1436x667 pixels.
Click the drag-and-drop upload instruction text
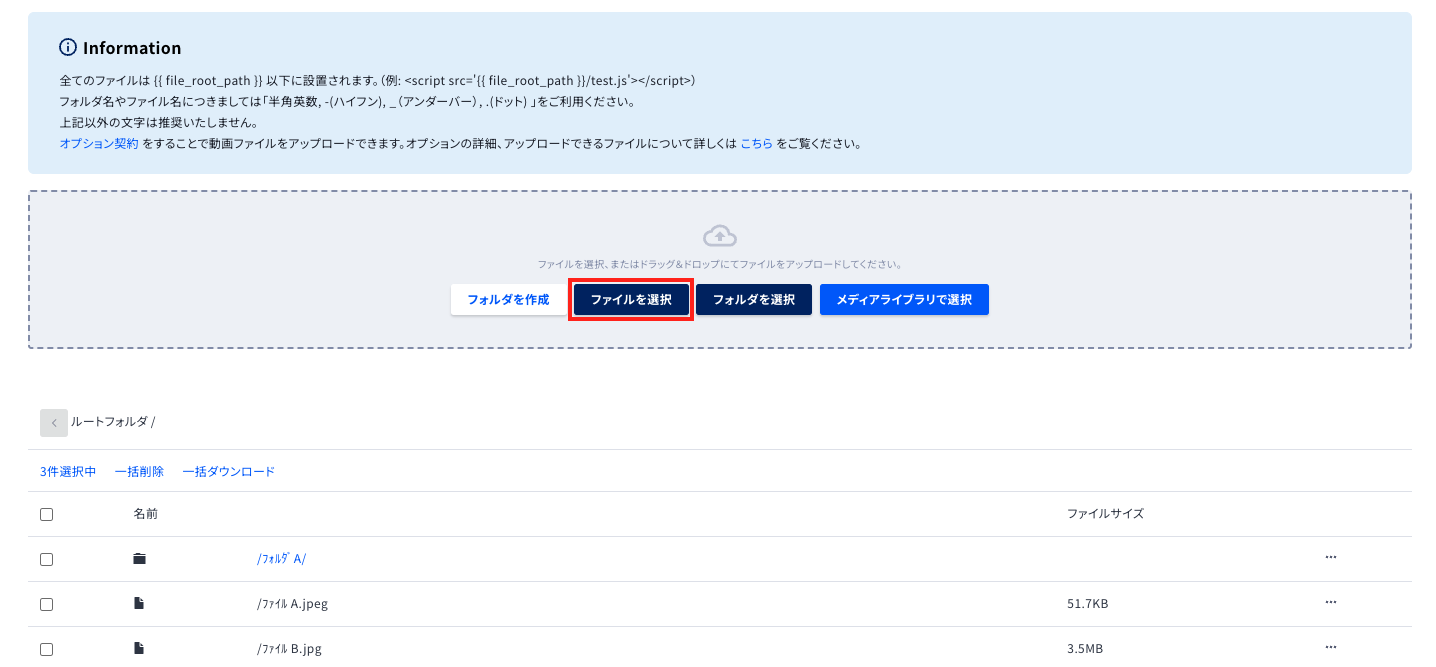point(720,265)
